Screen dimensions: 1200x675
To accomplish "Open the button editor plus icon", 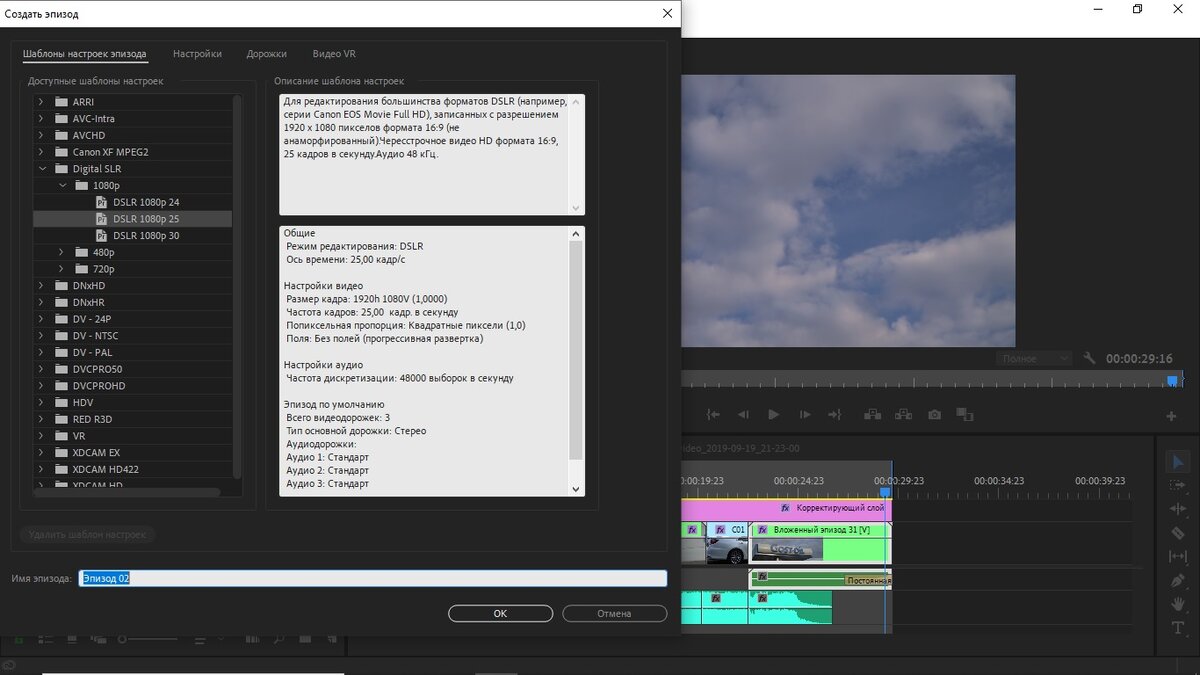I will point(1171,416).
